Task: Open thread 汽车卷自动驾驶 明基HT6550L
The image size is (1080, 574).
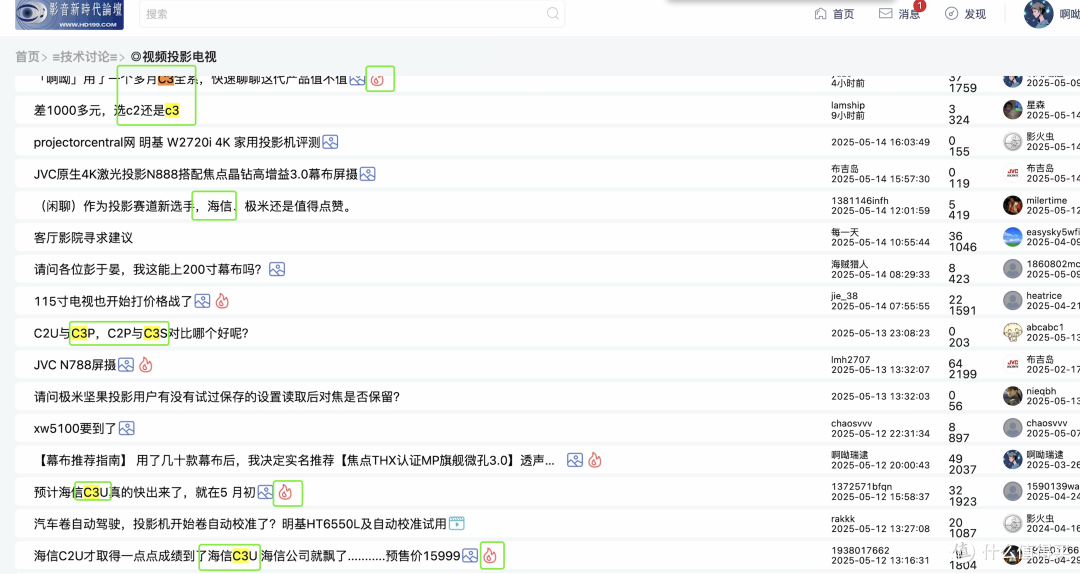Action: [x=240, y=524]
